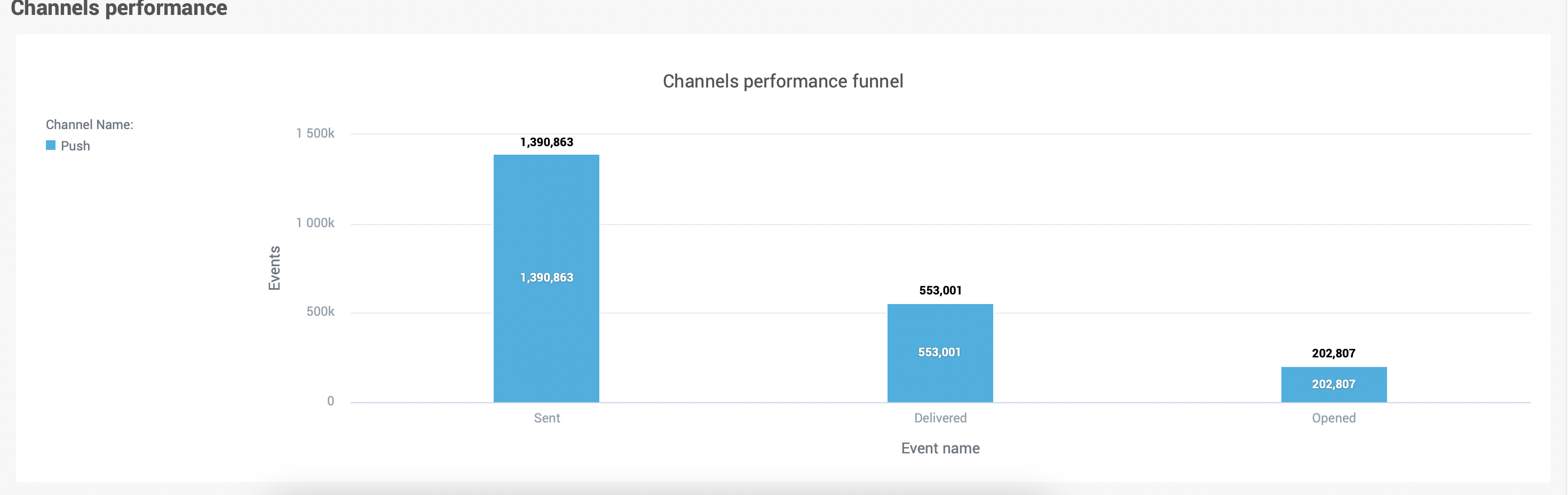Click the Delivered x-axis category label

940,418
